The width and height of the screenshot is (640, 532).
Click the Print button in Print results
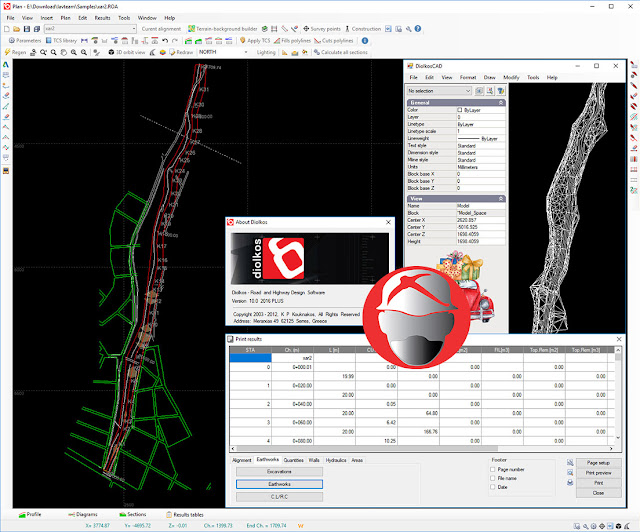[598, 483]
